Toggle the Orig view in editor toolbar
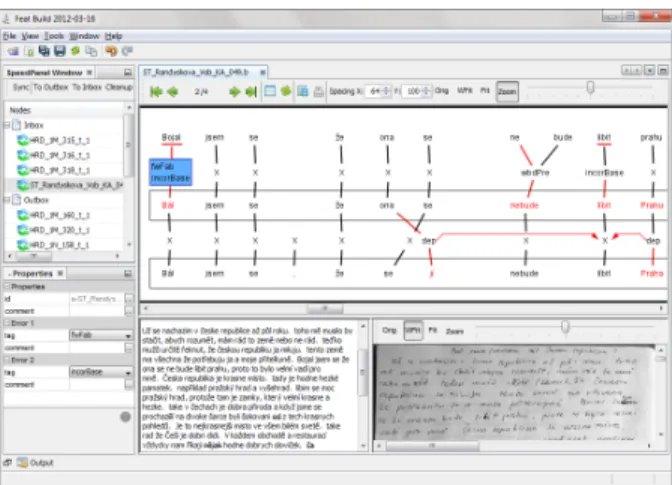 pyautogui.click(x=442, y=91)
